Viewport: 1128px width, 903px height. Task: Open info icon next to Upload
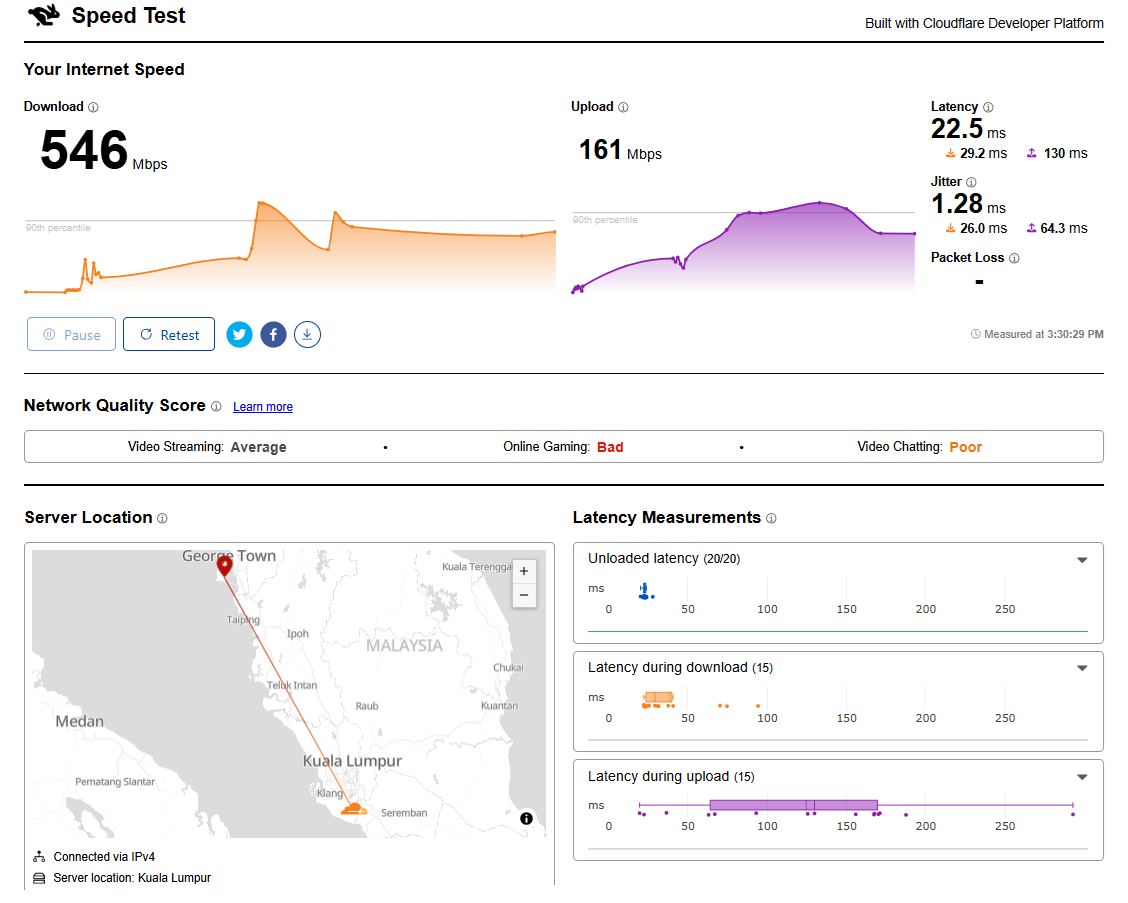[623, 107]
